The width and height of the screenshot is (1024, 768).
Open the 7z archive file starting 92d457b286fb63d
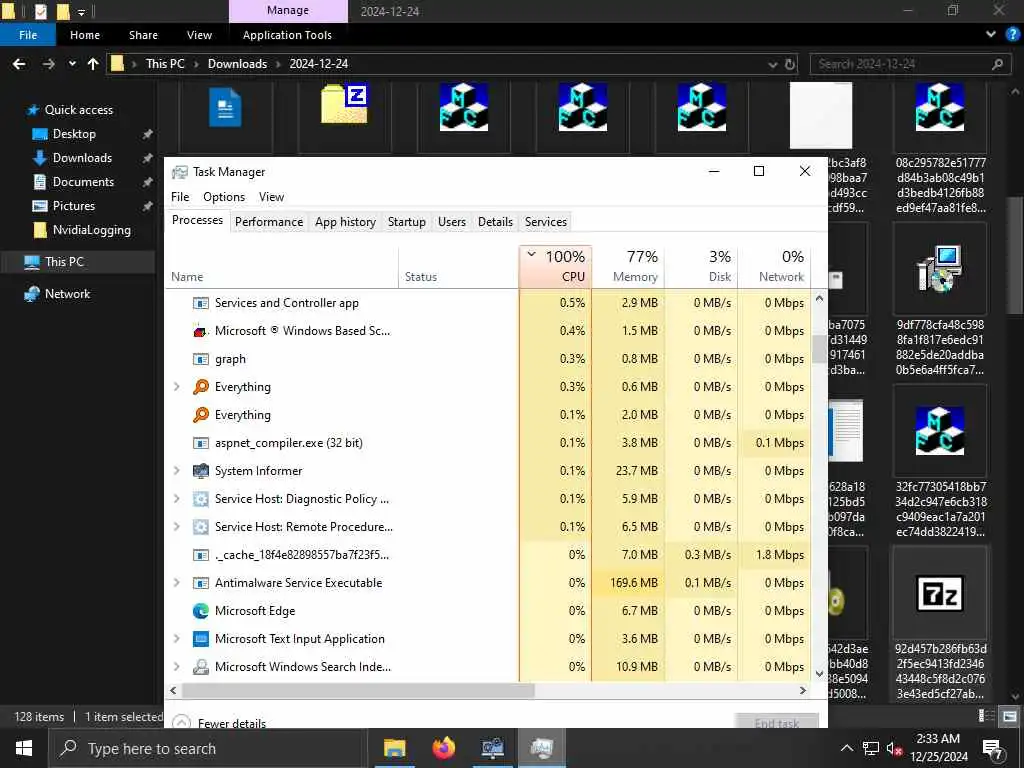tap(940, 593)
